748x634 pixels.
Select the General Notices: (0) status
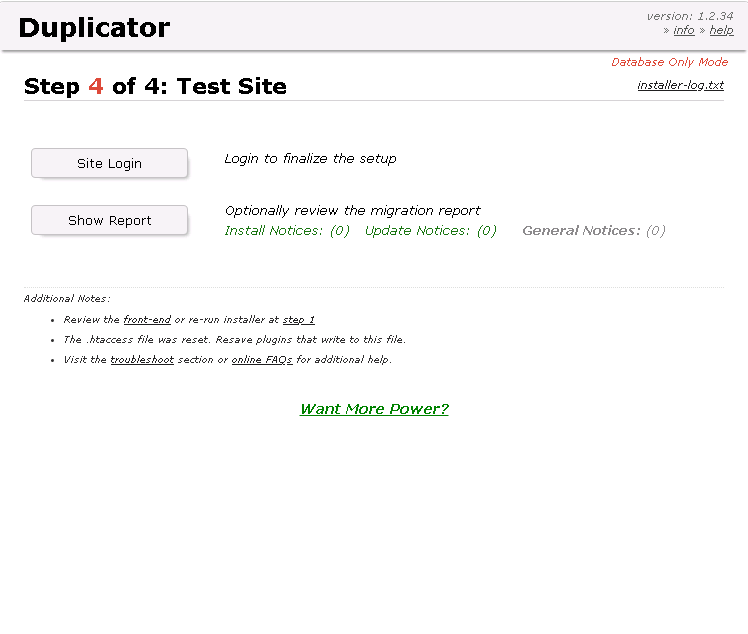click(x=593, y=231)
